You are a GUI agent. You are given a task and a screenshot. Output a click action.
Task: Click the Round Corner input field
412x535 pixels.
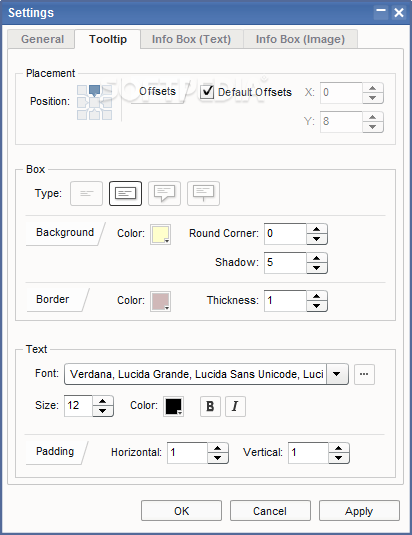pyautogui.click(x=285, y=234)
